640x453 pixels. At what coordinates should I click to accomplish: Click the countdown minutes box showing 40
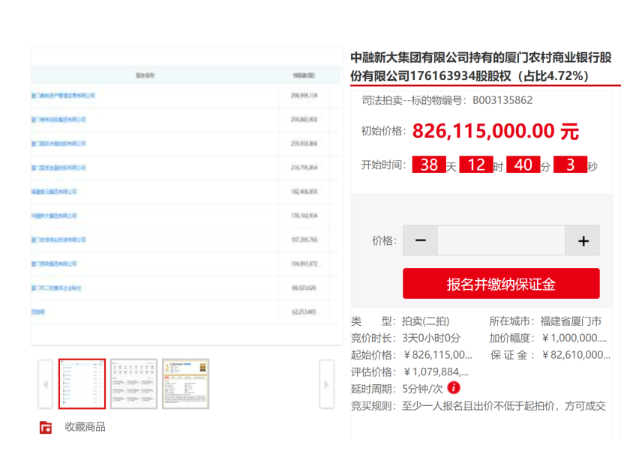tap(523, 164)
